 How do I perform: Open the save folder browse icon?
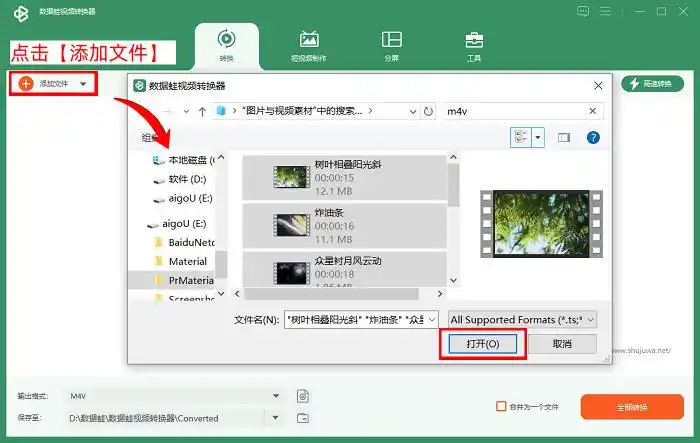click(x=302, y=418)
